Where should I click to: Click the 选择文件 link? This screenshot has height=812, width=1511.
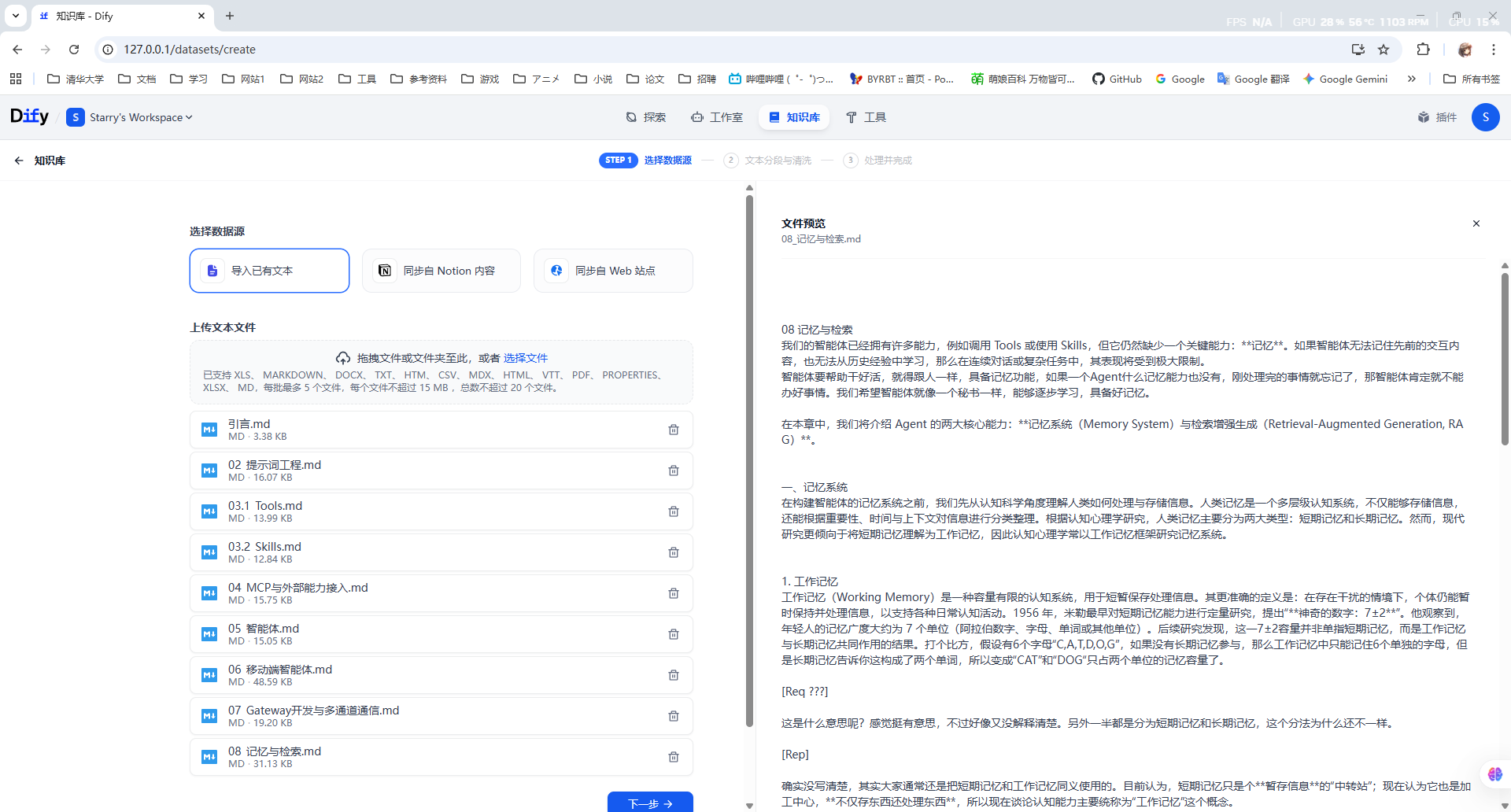525,358
